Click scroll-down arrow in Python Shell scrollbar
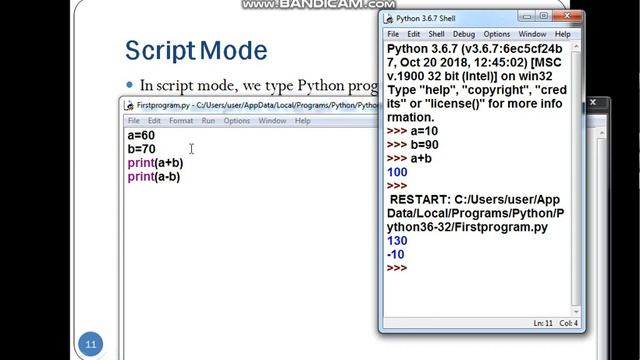 (x=576, y=312)
